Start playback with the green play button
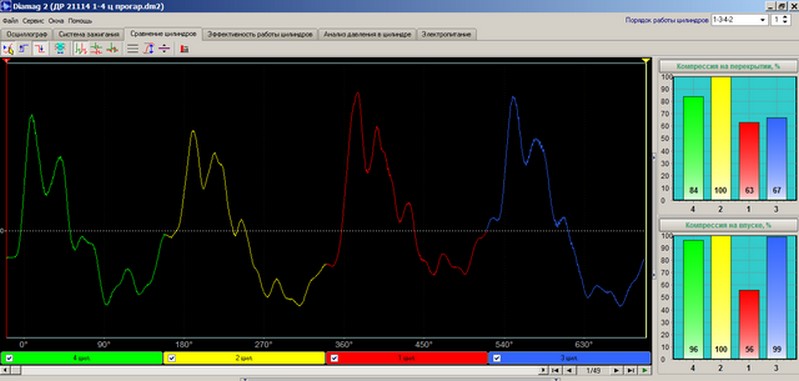Viewport: 799px width, 381px height. pos(645,370)
